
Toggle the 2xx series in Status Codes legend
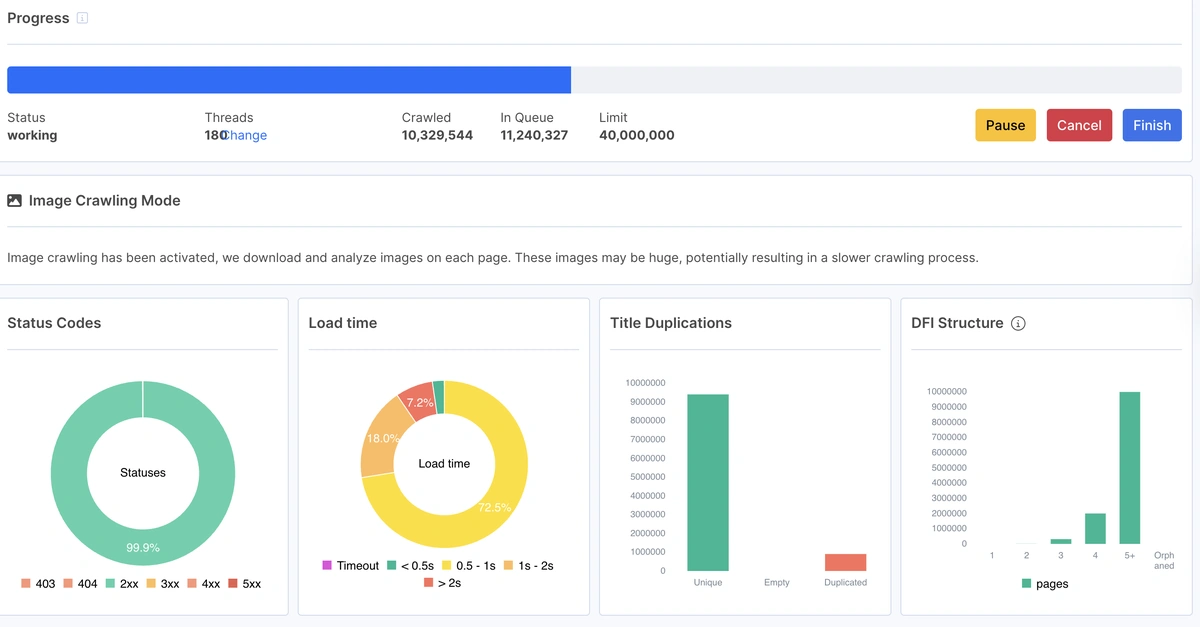pyautogui.click(x=120, y=583)
